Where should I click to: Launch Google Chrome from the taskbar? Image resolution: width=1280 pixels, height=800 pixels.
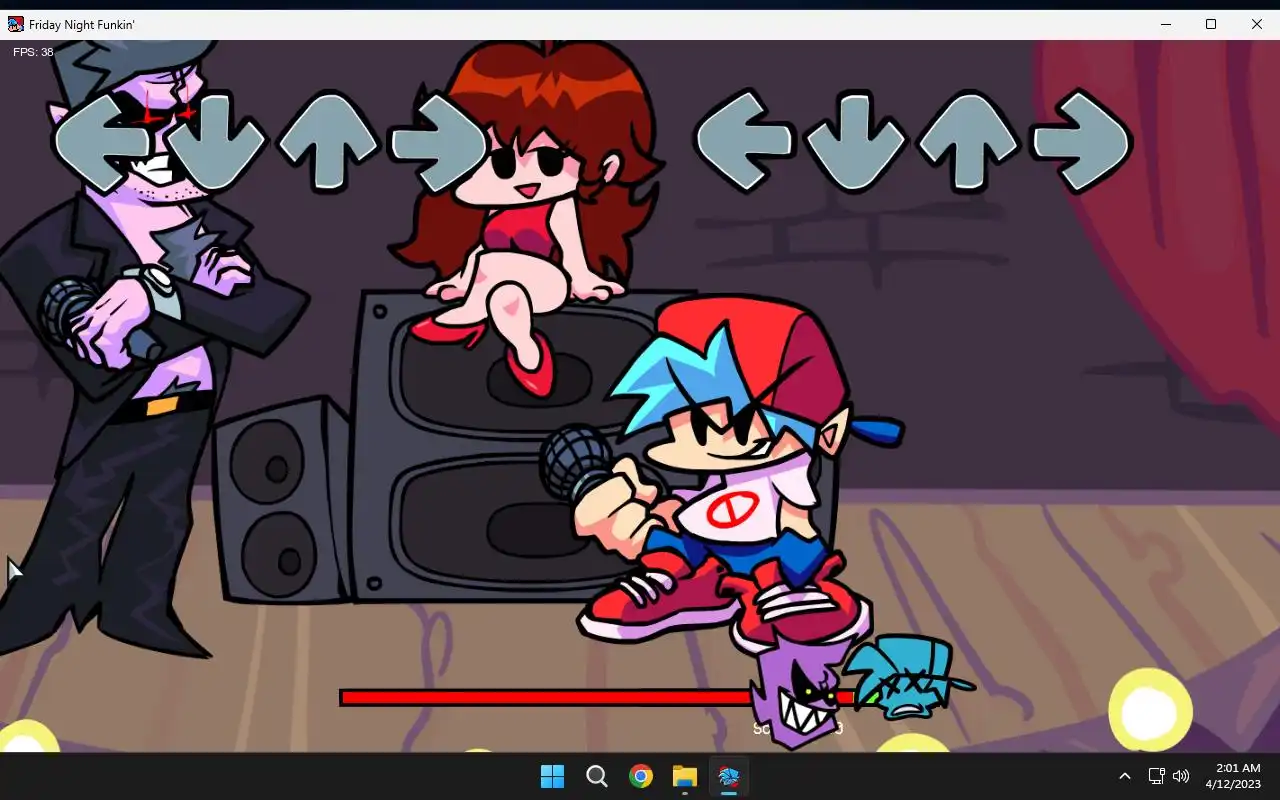[x=641, y=776]
